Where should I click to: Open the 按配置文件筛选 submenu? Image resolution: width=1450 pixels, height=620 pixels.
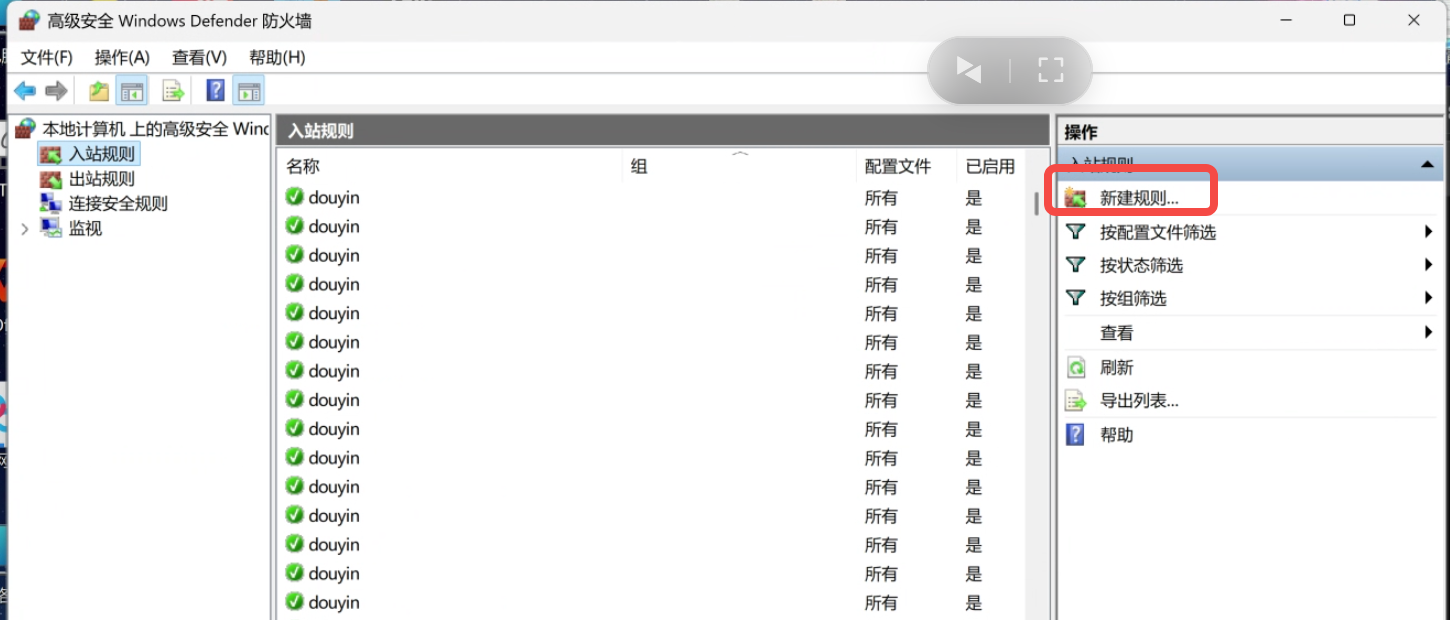[x=1250, y=232]
